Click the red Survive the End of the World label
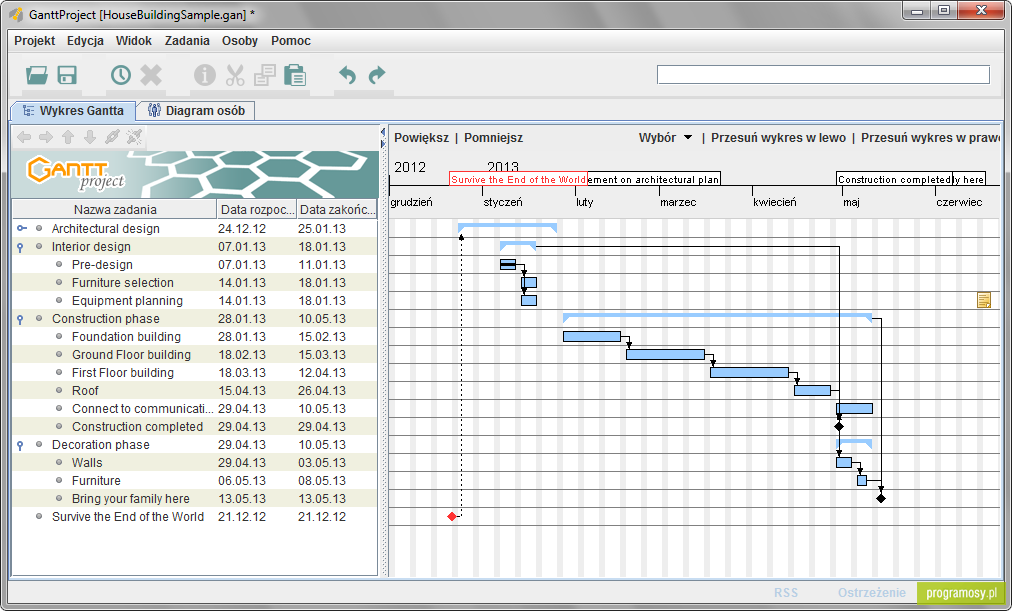Viewport: 1012px width, 611px height. (518, 179)
